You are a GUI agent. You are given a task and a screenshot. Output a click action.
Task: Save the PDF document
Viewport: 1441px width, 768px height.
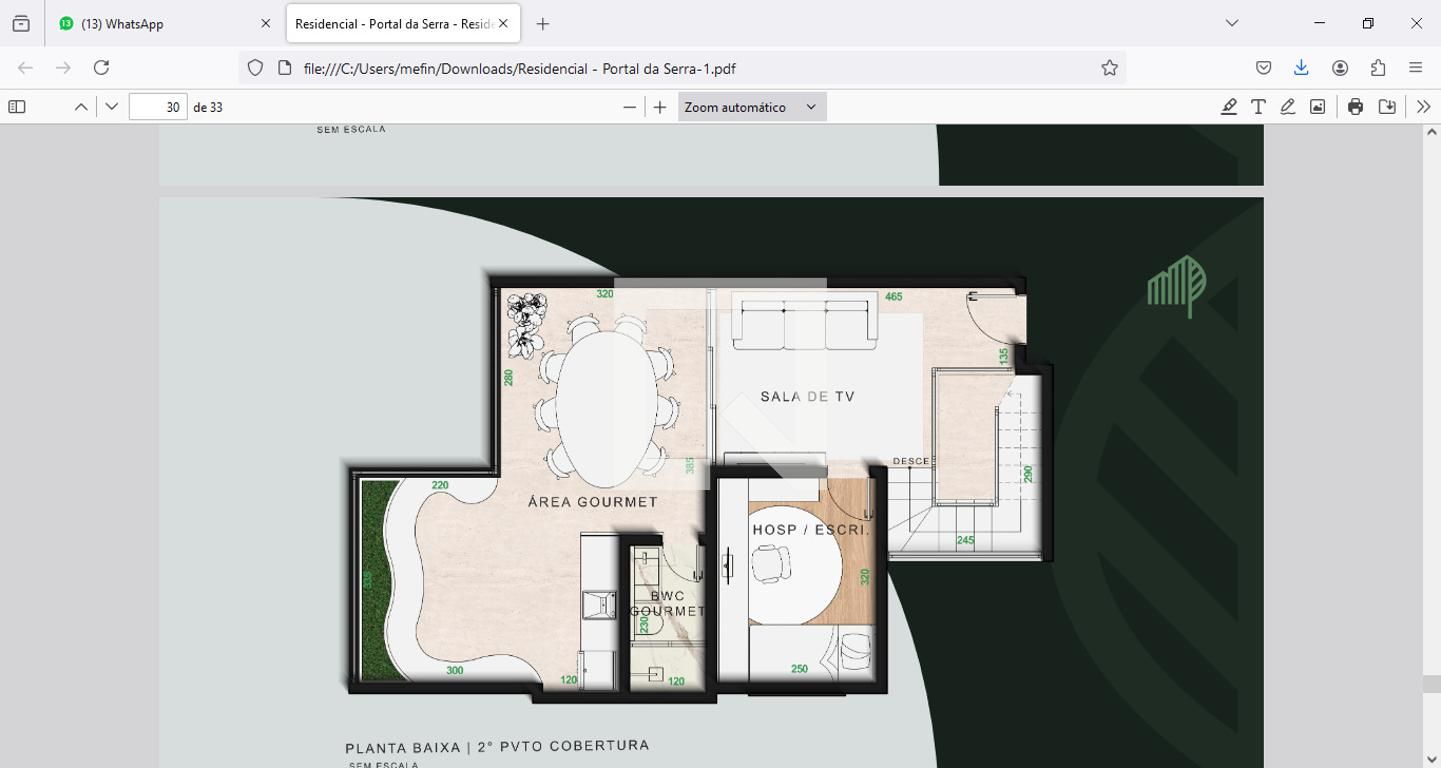coord(1387,107)
